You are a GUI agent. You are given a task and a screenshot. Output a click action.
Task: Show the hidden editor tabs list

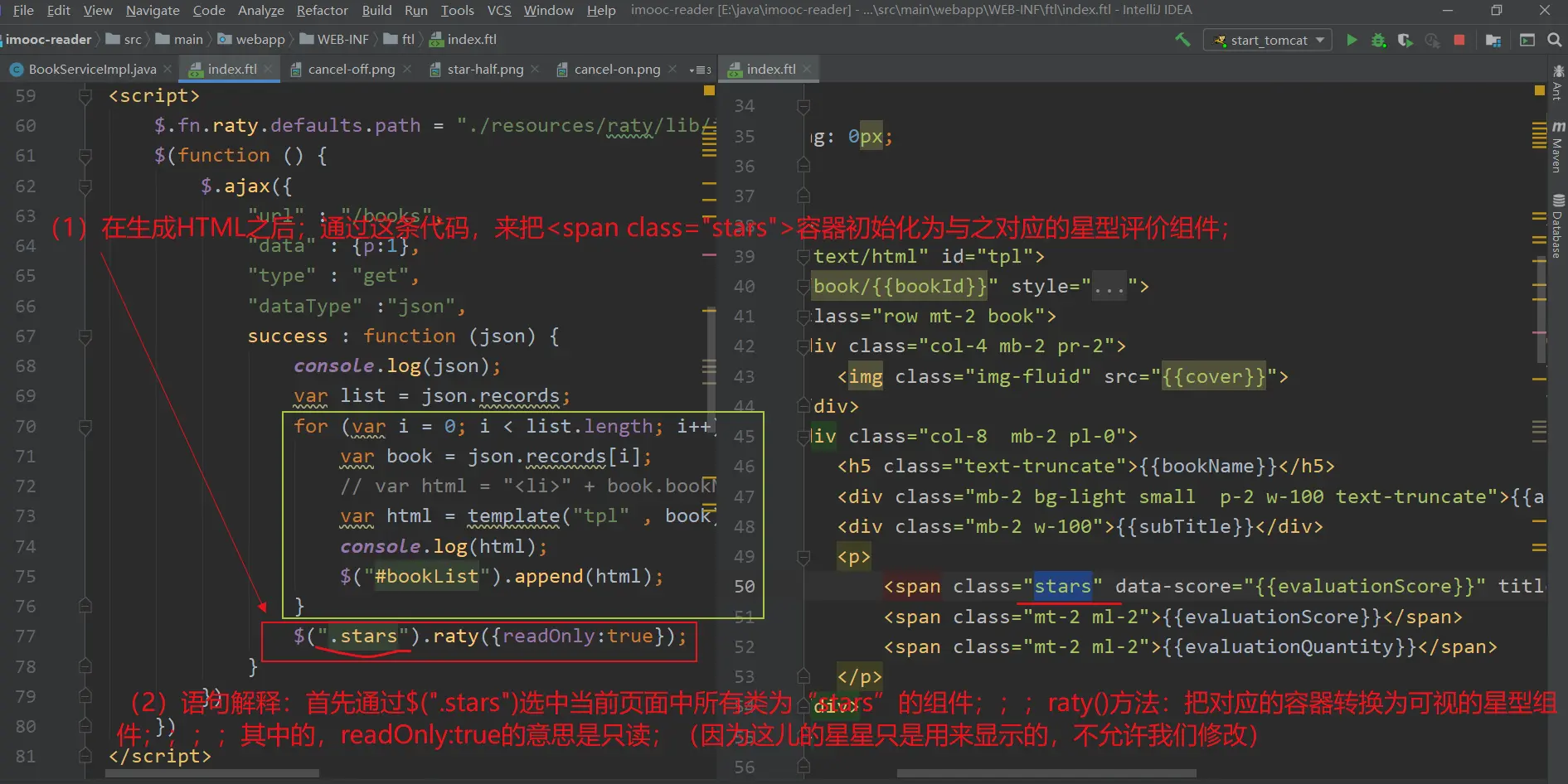coord(701,70)
